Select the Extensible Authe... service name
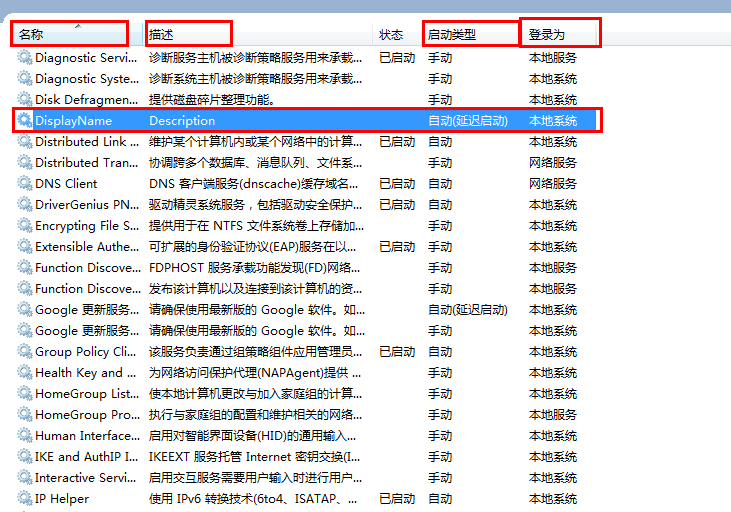The height and width of the screenshot is (512, 731). pos(87,247)
